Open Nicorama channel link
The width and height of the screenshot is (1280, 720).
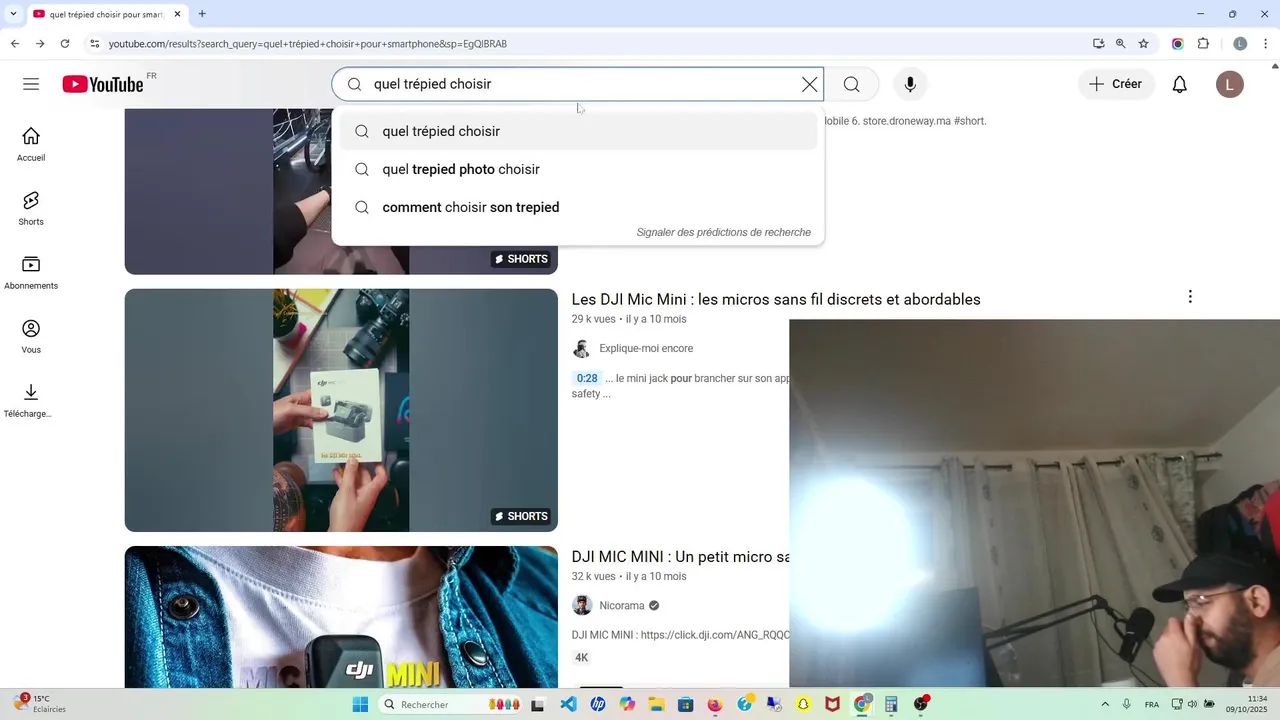pos(622,605)
